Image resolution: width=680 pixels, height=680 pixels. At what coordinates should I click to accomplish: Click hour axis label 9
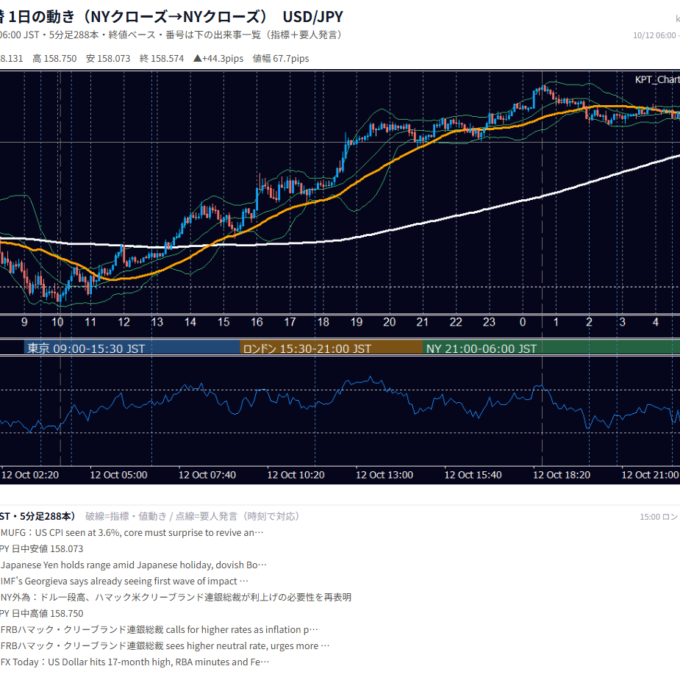[24, 322]
